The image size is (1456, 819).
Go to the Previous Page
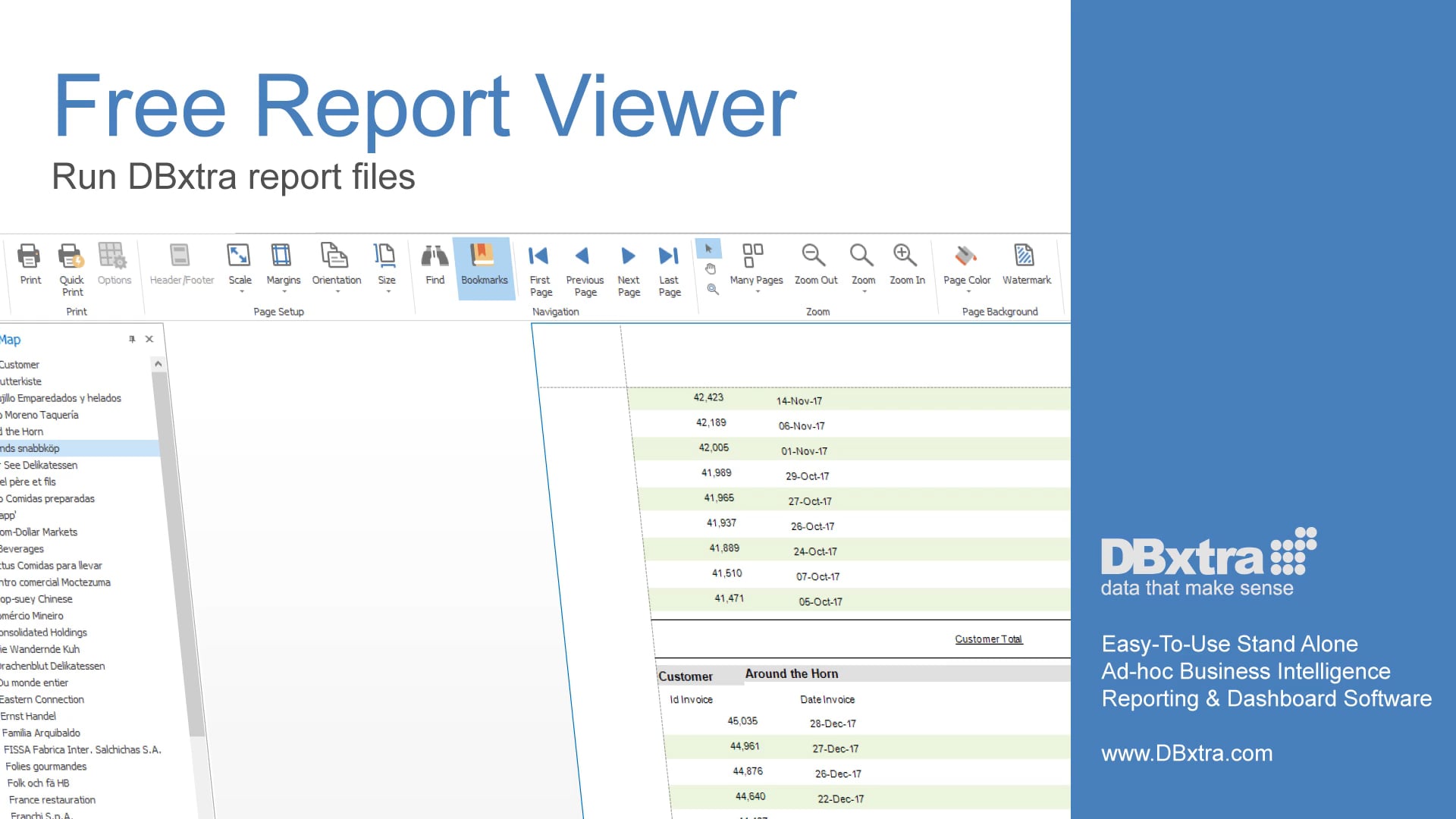(x=585, y=270)
